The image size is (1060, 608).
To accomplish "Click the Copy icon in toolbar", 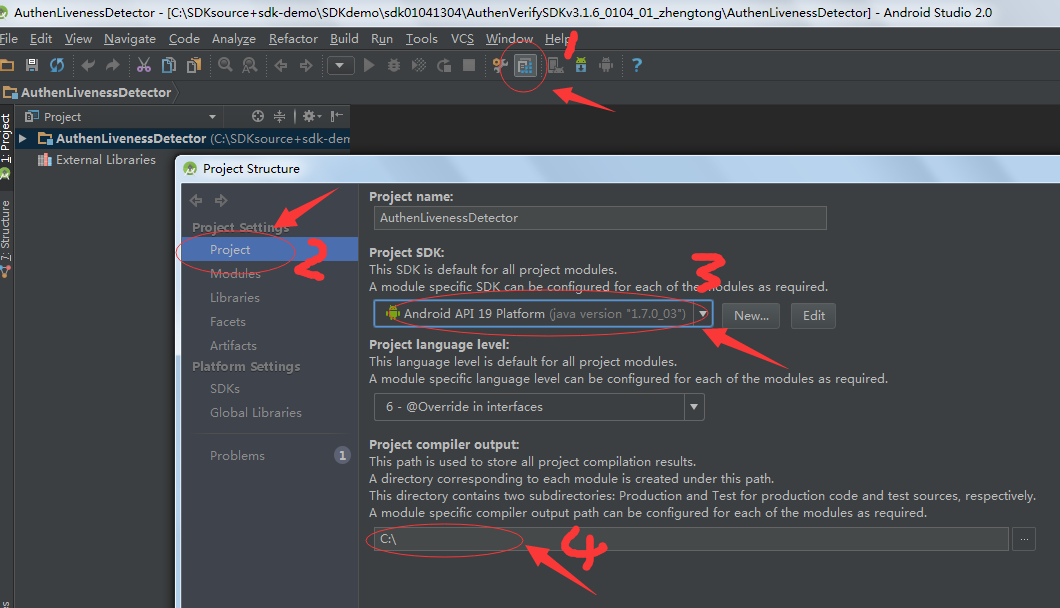I will (169, 65).
